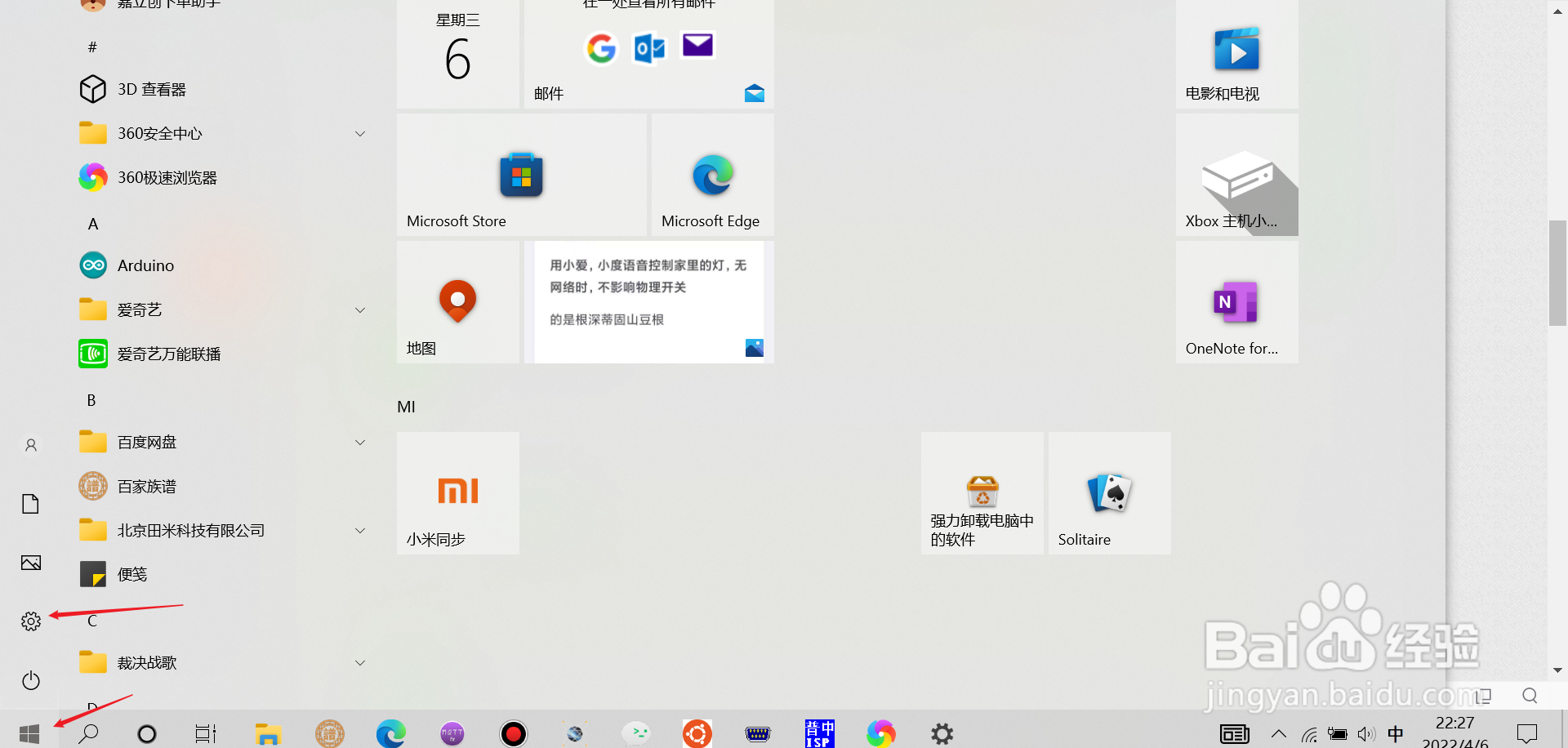Image resolution: width=1568 pixels, height=748 pixels.
Task: Launch Solitaire tile
Action: click(1110, 493)
